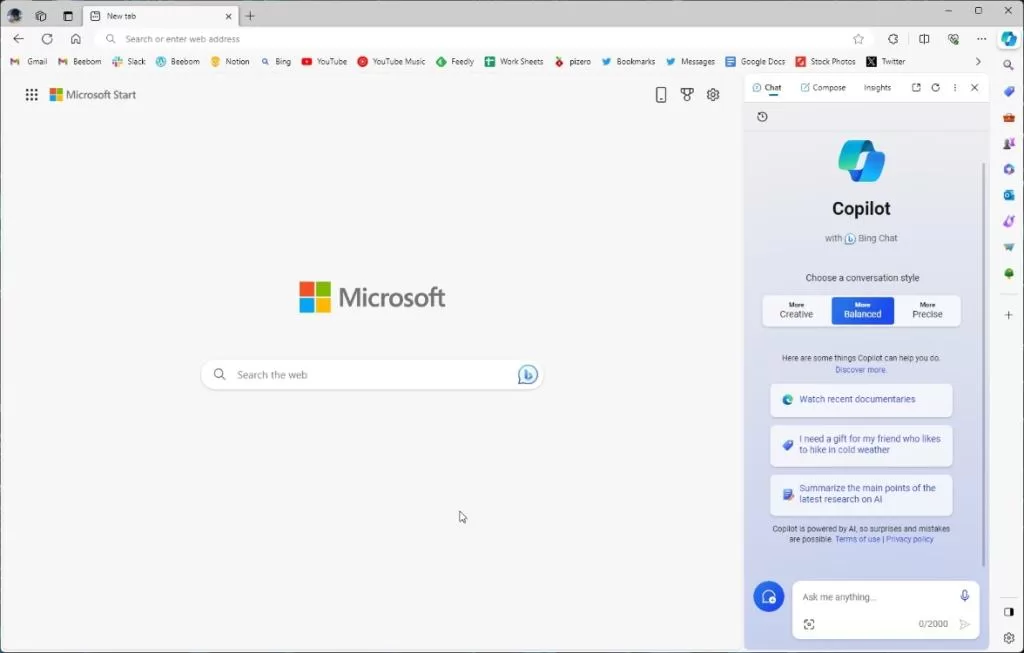Open the Terms of use link
Viewport: 1024px width, 653px height.
(857, 539)
